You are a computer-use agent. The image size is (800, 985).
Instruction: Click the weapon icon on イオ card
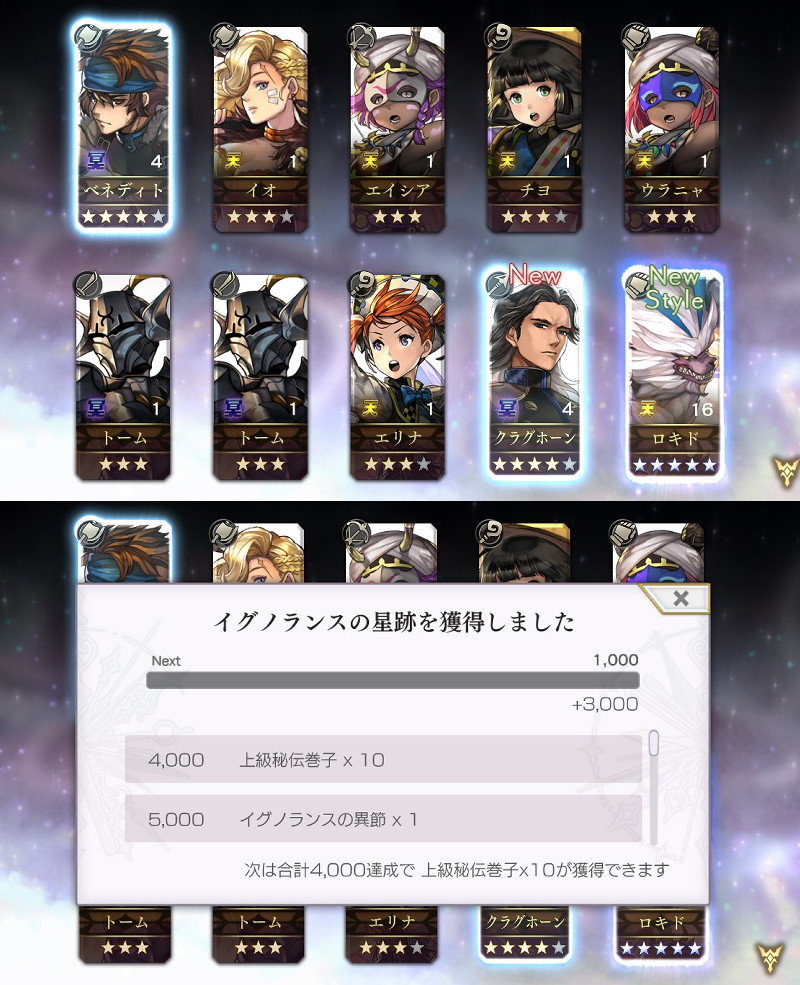224,37
